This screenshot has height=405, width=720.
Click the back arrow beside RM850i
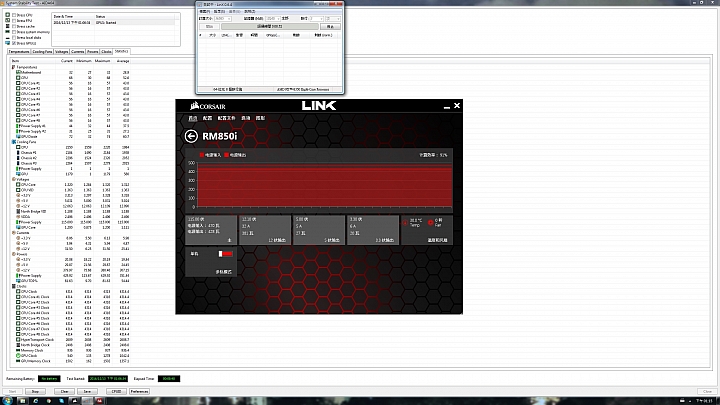[x=191, y=136]
